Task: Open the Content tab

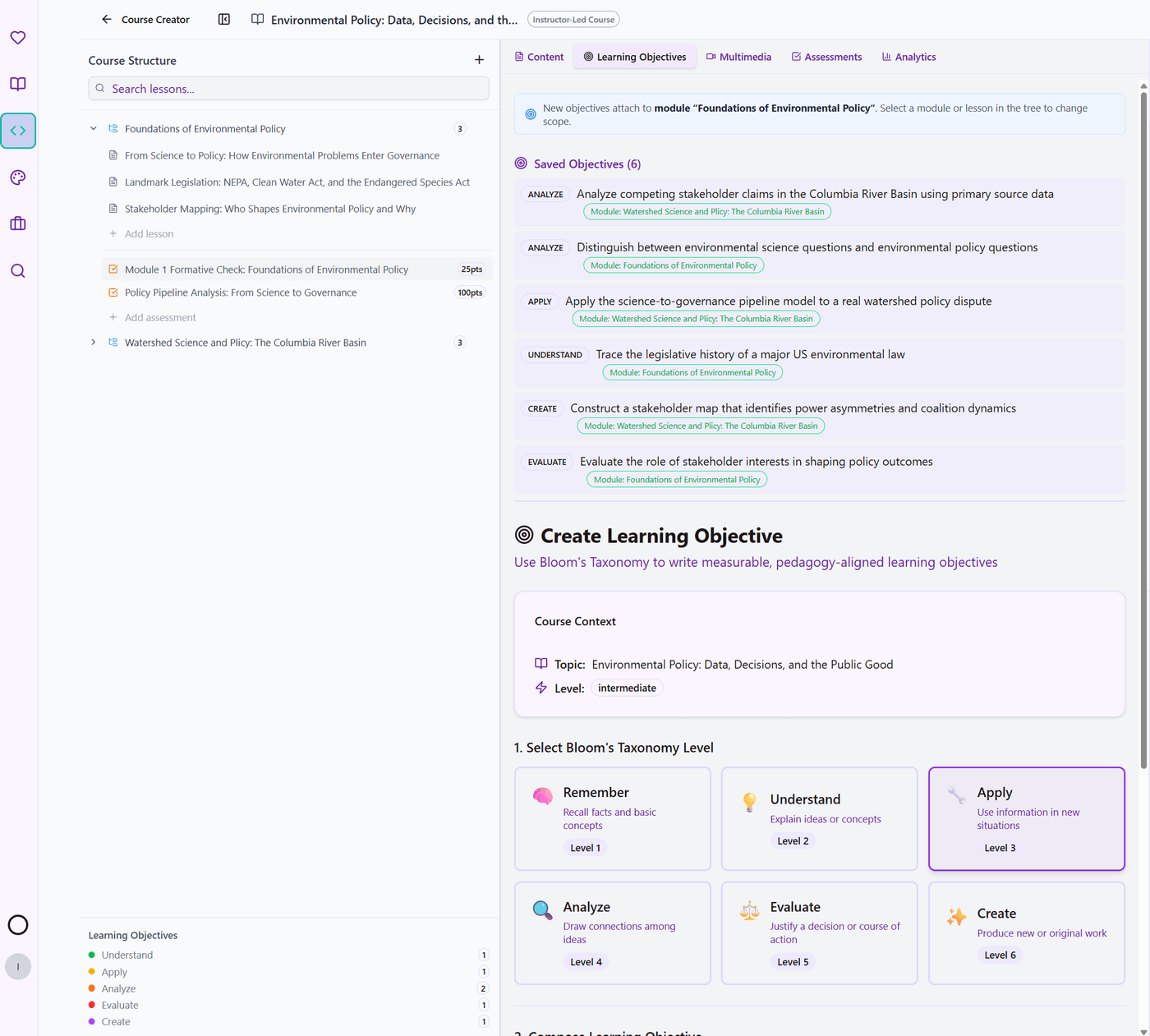Action: click(x=539, y=57)
